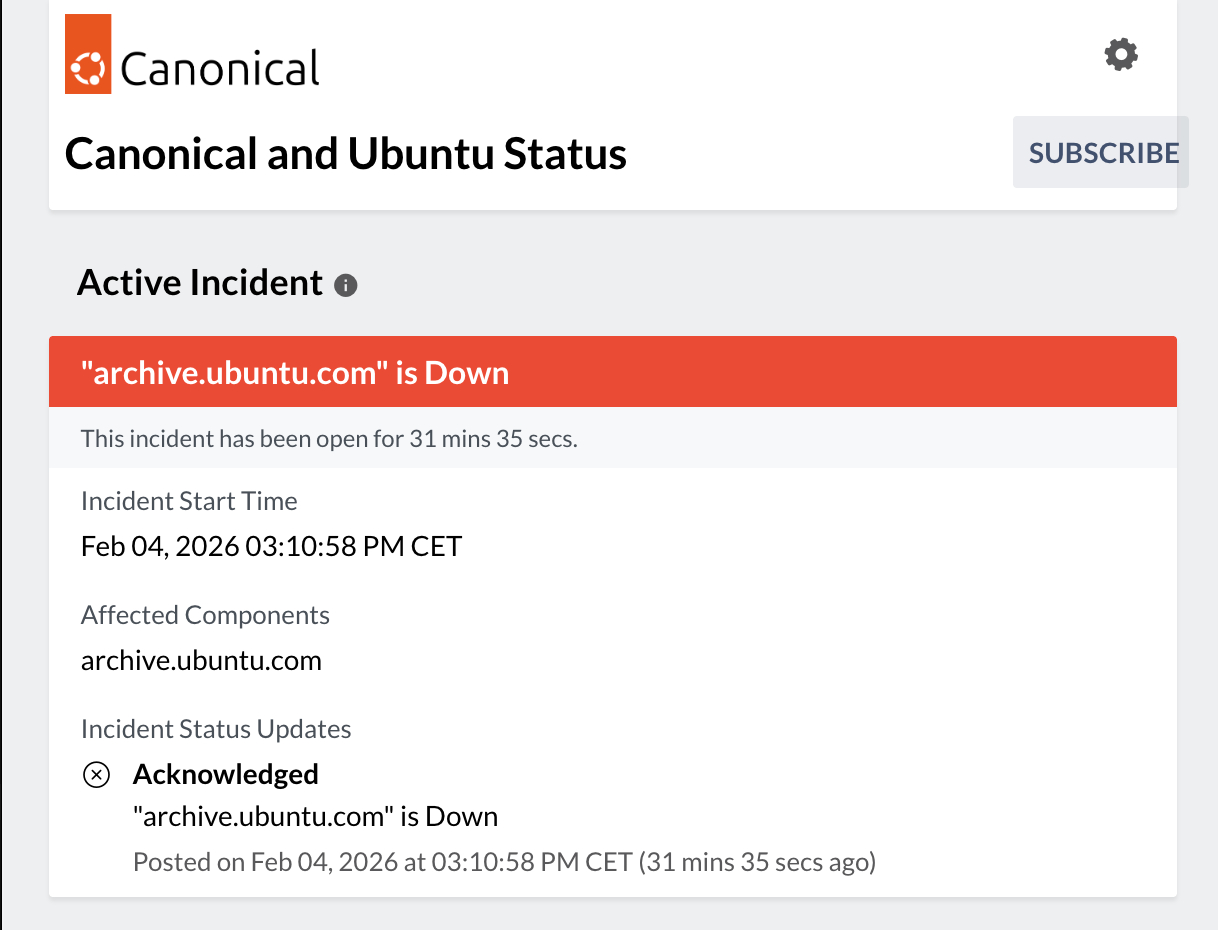Click the bold "Acknowledged" status heading
This screenshot has height=930, width=1218.
[x=226, y=774]
